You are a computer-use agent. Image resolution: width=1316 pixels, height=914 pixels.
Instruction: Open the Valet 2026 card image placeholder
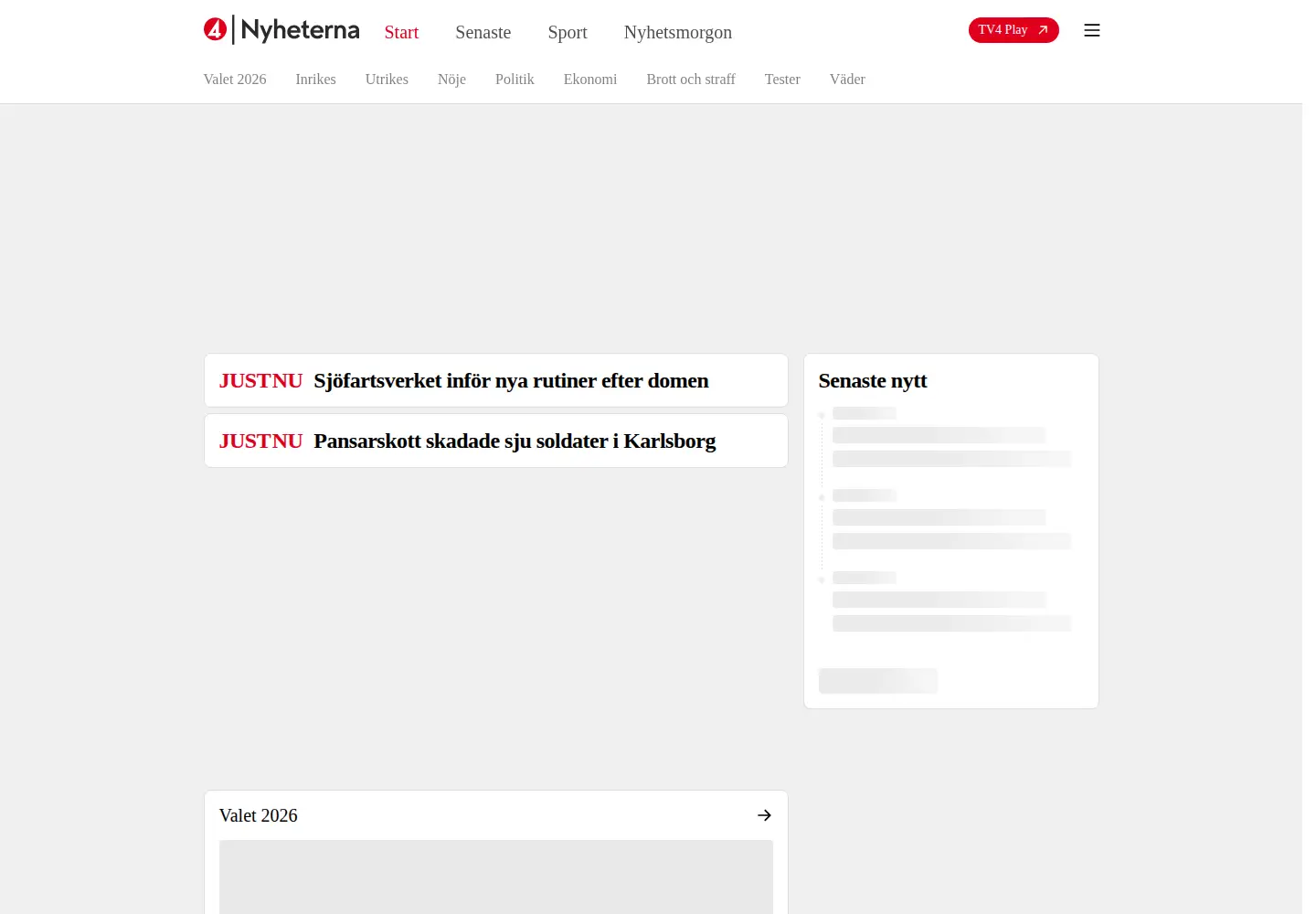click(496, 877)
